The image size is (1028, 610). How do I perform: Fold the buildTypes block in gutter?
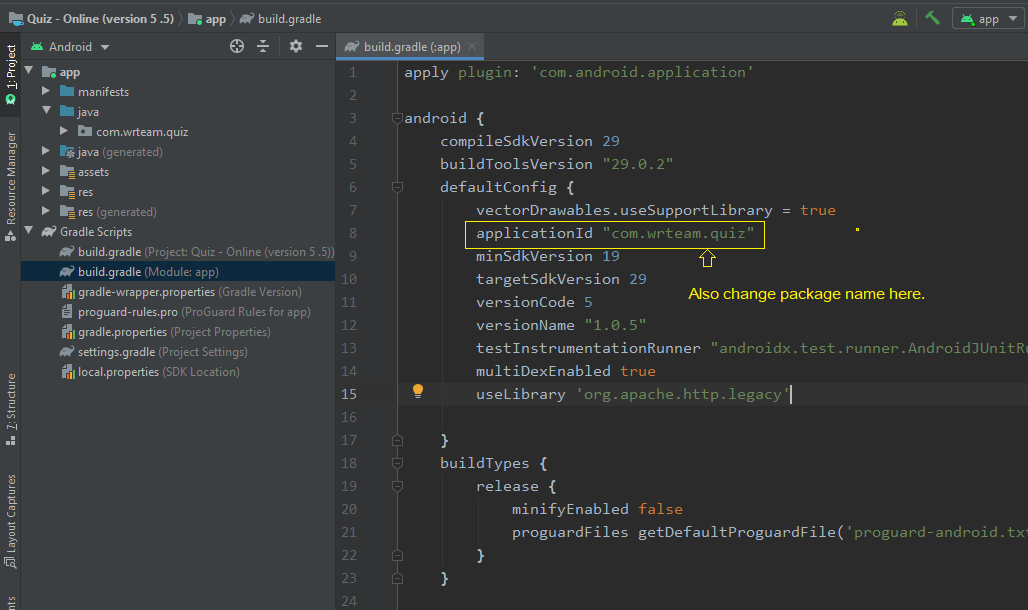click(397, 463)
